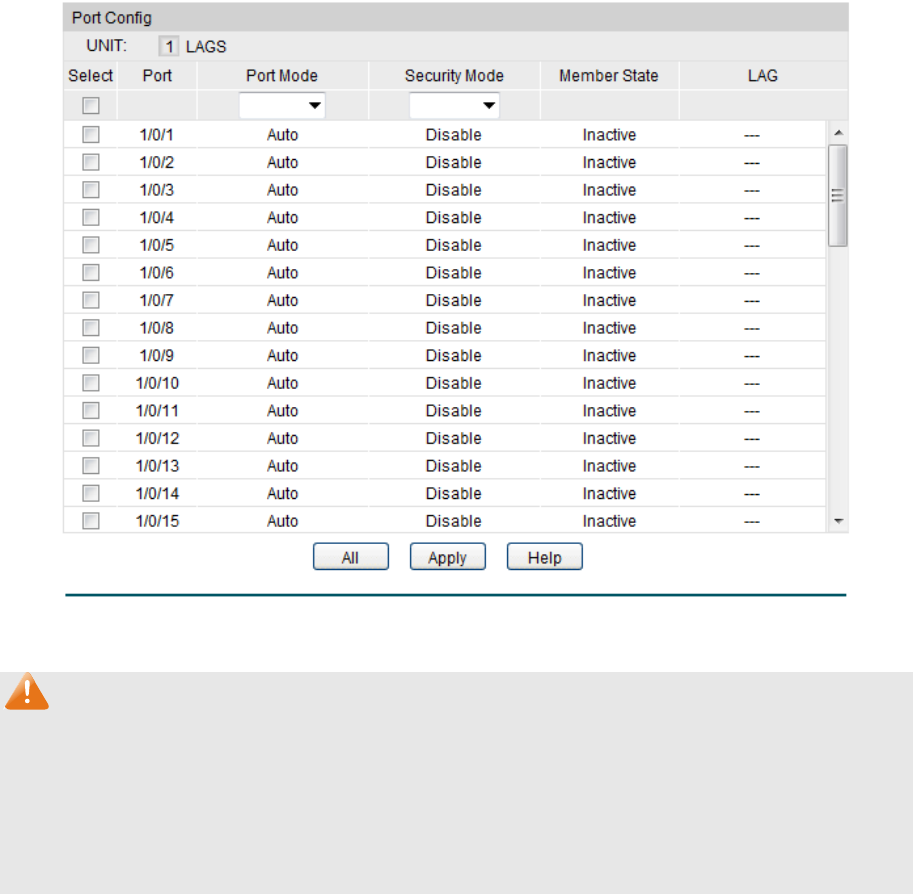Click the All button
Viewport: 913px width, 894px height.
tap(351, 557)
